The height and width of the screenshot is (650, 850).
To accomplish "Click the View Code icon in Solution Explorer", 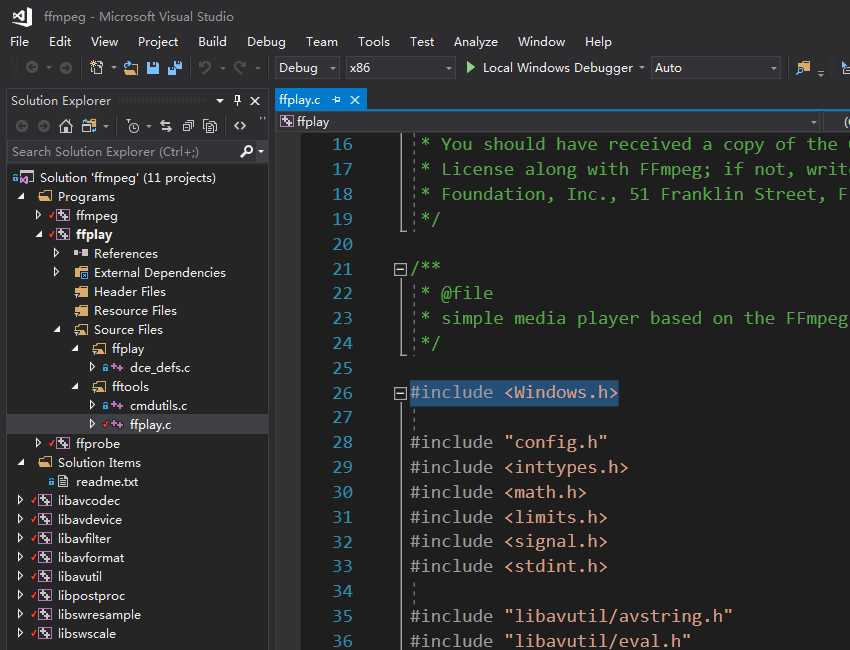I will pyautogui.click(x=240, y=126).
